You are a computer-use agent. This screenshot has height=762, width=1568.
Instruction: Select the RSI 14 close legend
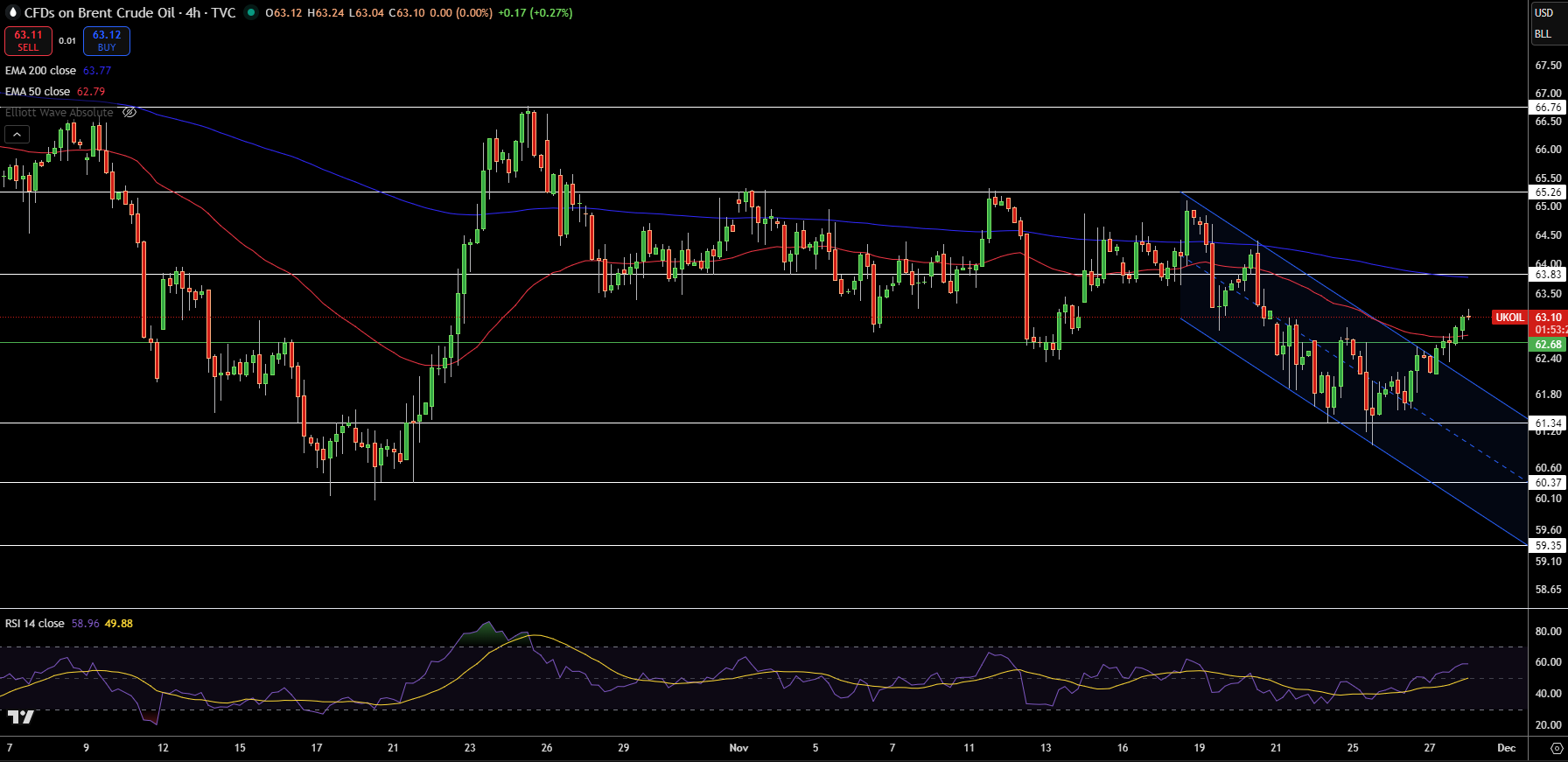35,624
